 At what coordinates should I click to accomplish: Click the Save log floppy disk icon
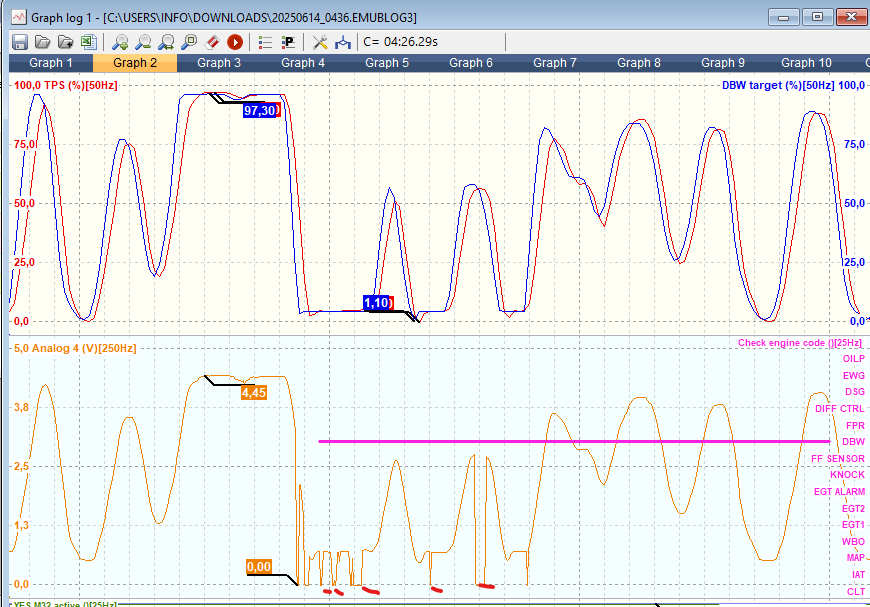coord(20,42)
